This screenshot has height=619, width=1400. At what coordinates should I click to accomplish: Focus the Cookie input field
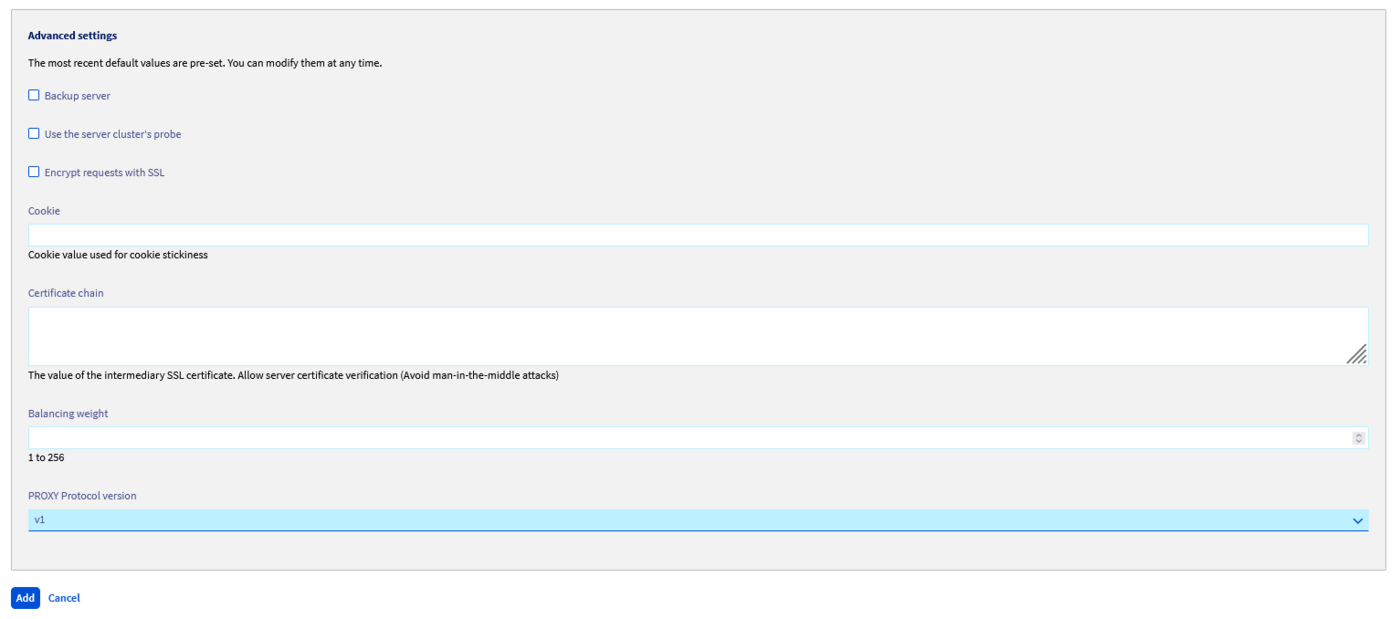coord(697,235)
